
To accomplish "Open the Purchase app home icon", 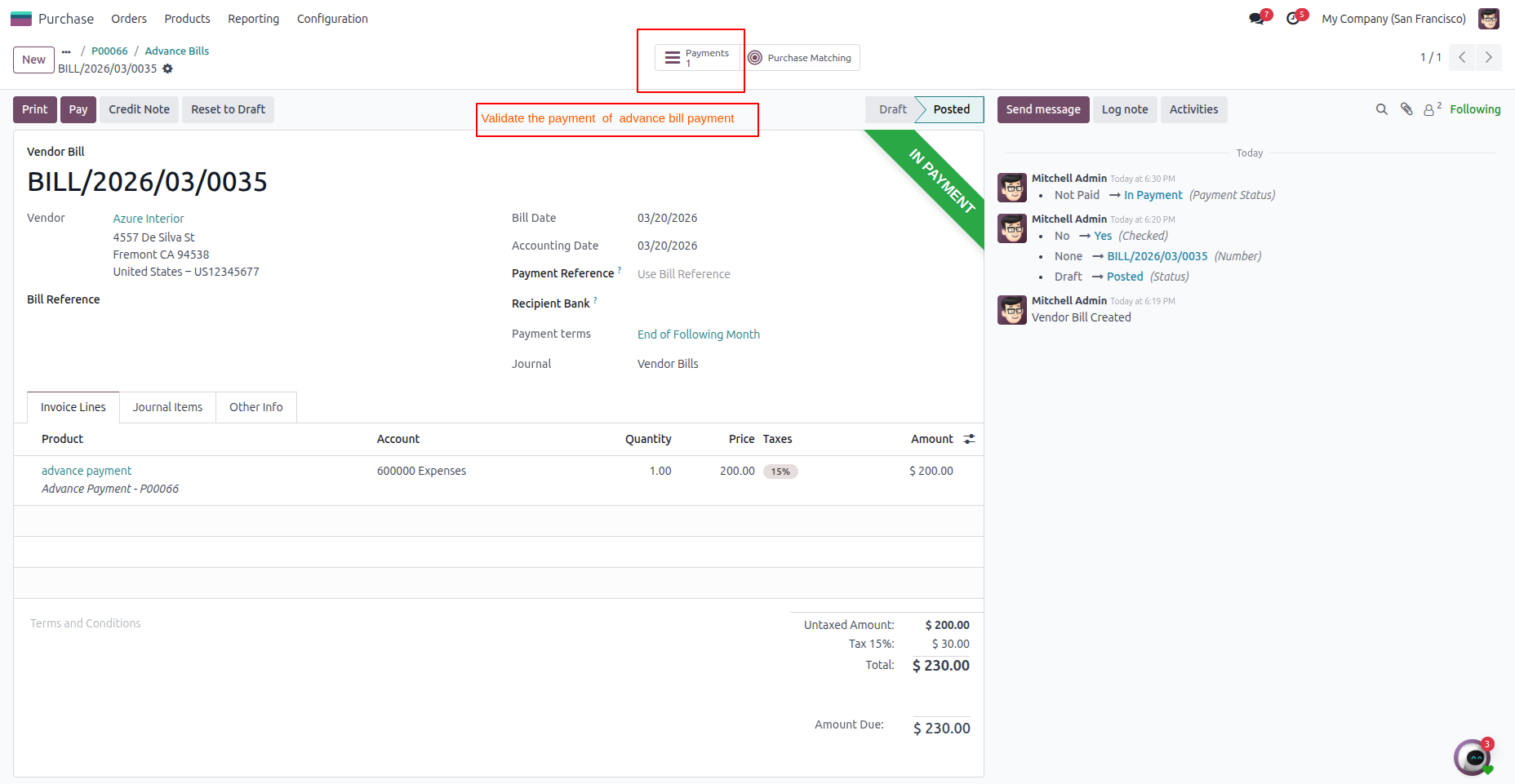I will (21, 19).
